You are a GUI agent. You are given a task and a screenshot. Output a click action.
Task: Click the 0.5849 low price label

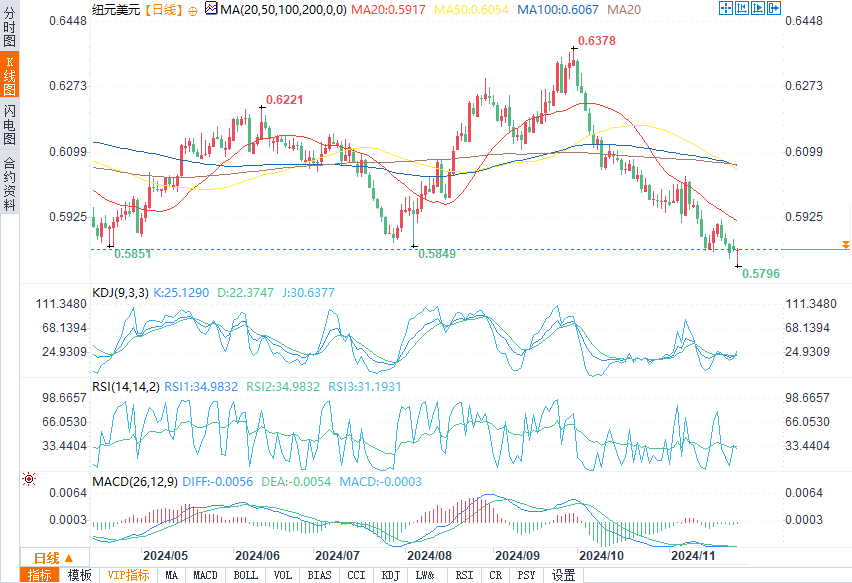[x=437, y=254]
